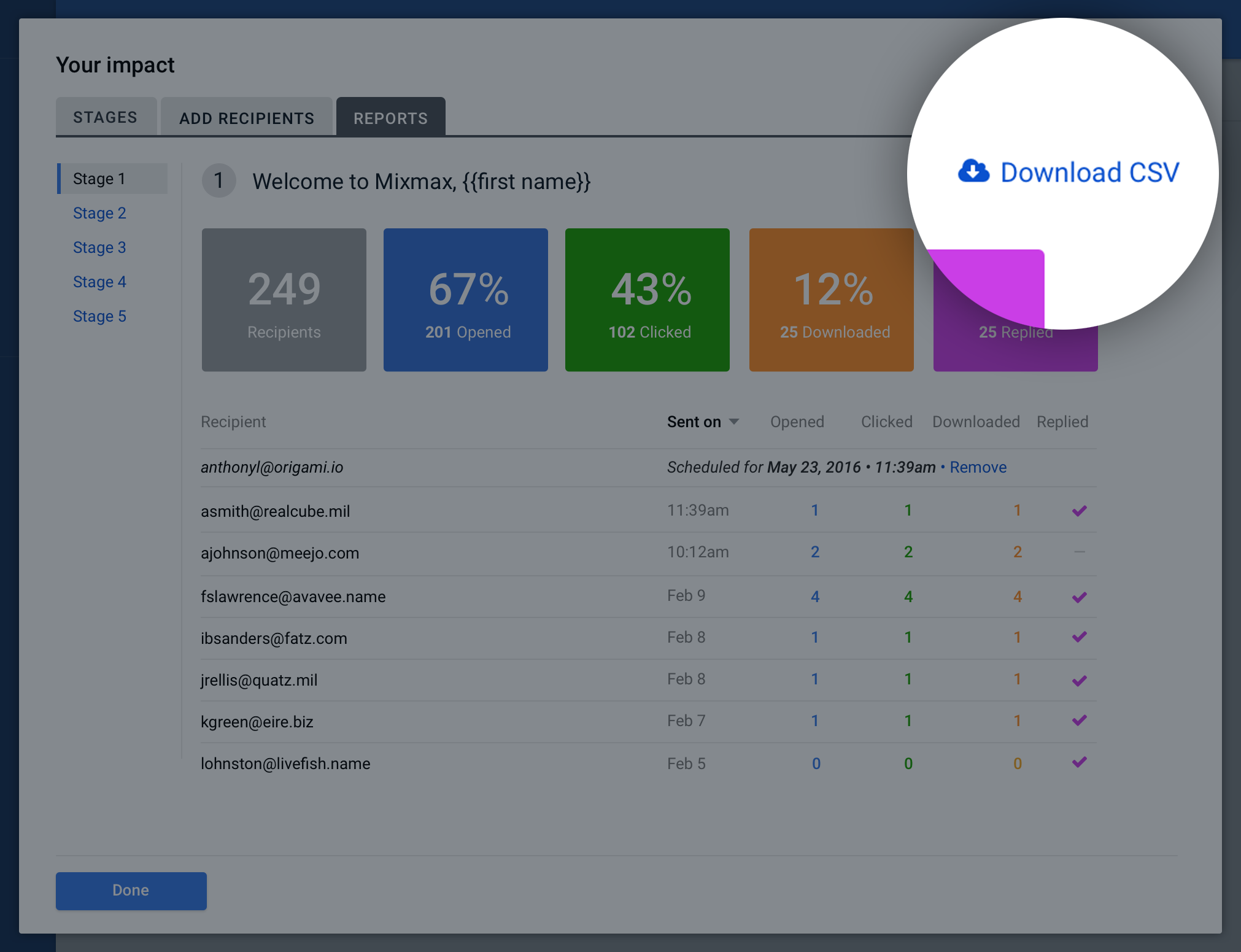Image resolution: width=1241 pixels, height=952 pixels.
Task: Click the Feb 9 sent date
Action: [686, 595]
